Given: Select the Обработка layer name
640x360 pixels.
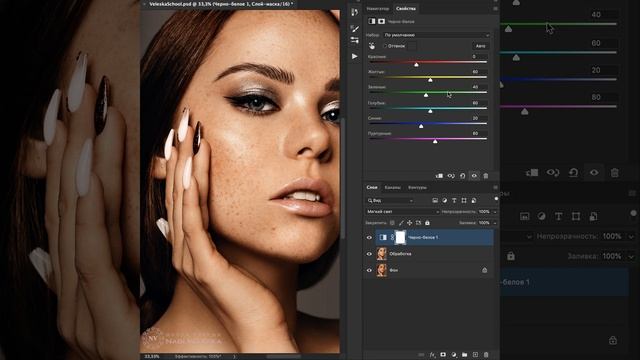Looking at the screenshot, I should (400, 254).
